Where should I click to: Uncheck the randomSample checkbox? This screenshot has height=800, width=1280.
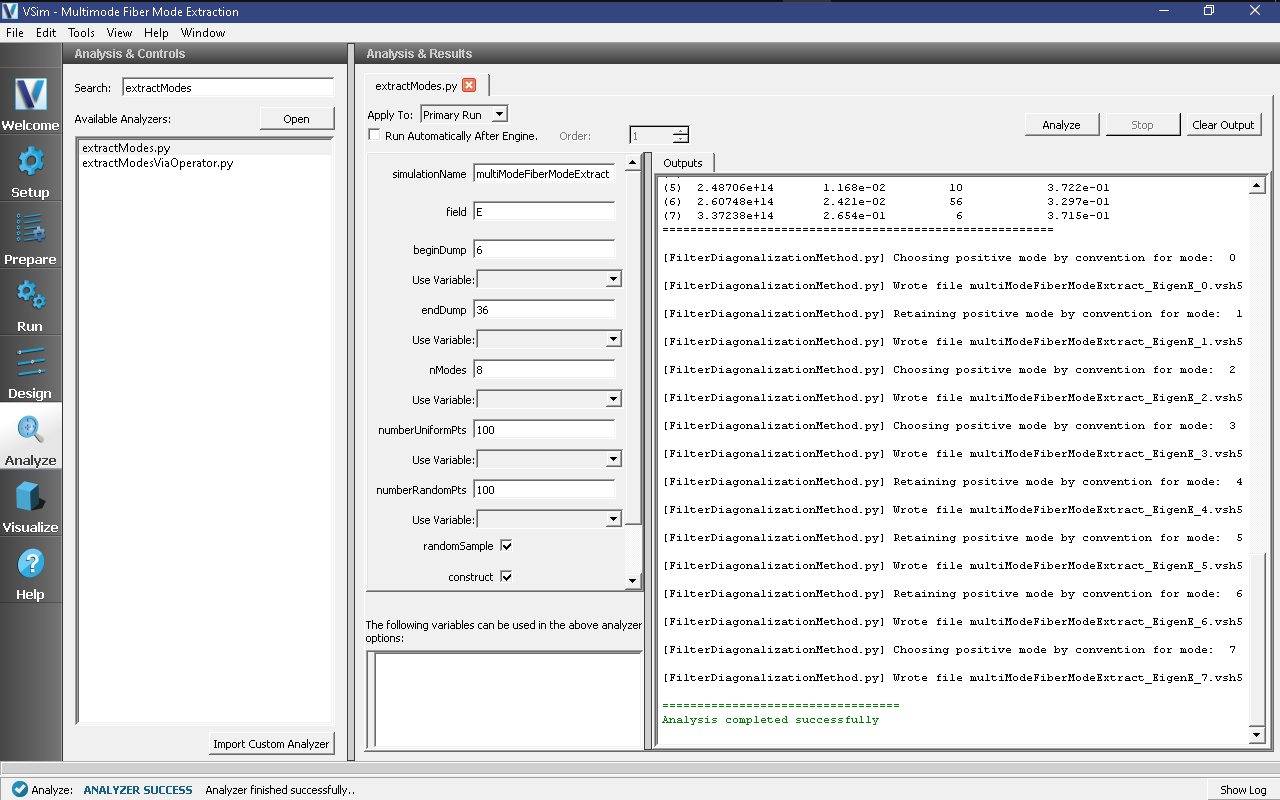pos(506,546)
